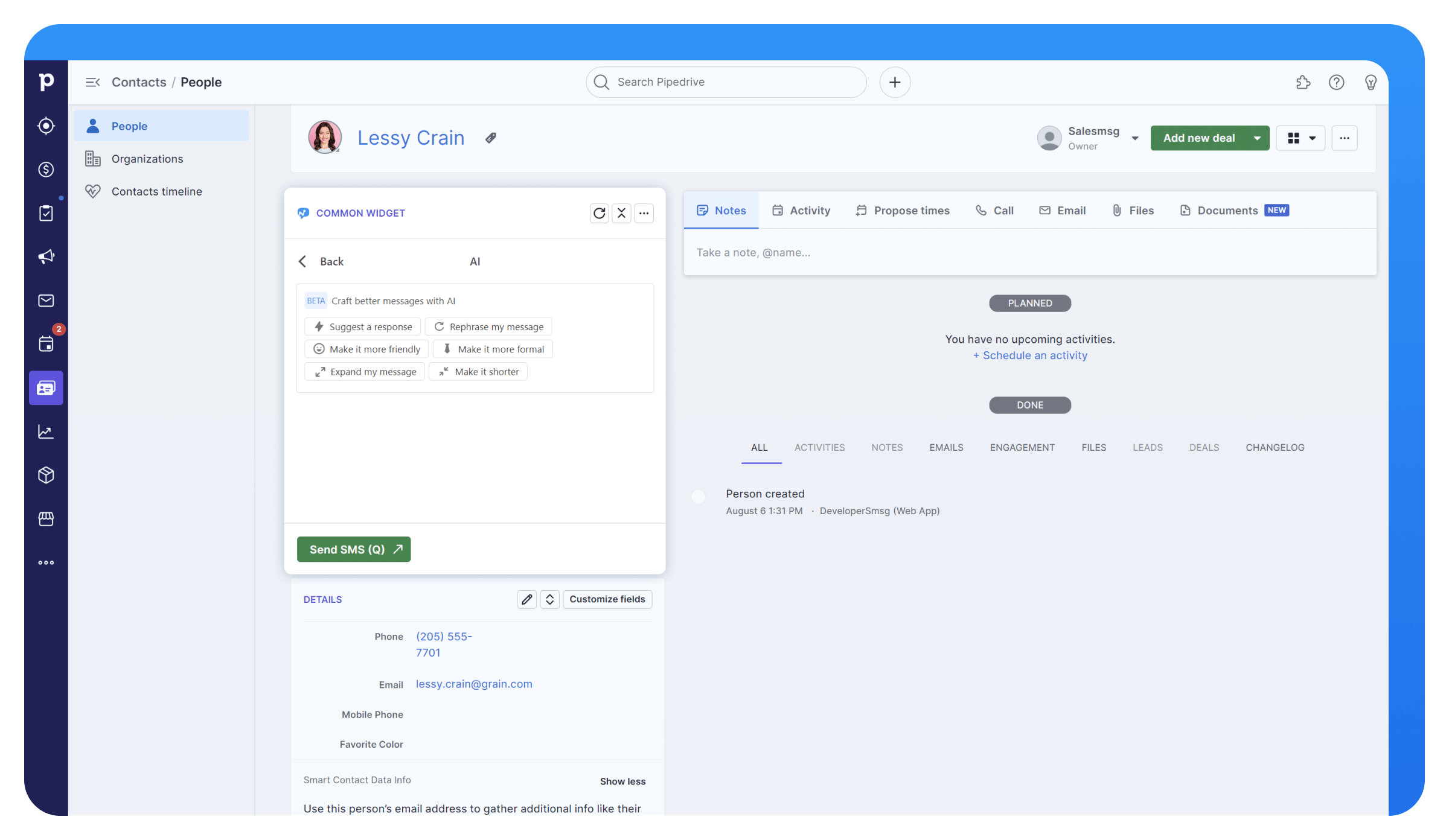Screen dimensions: 1449x840
Task: Open the More dots icon in sidebar
Action: pyautogui.click(x=46, y=562)
